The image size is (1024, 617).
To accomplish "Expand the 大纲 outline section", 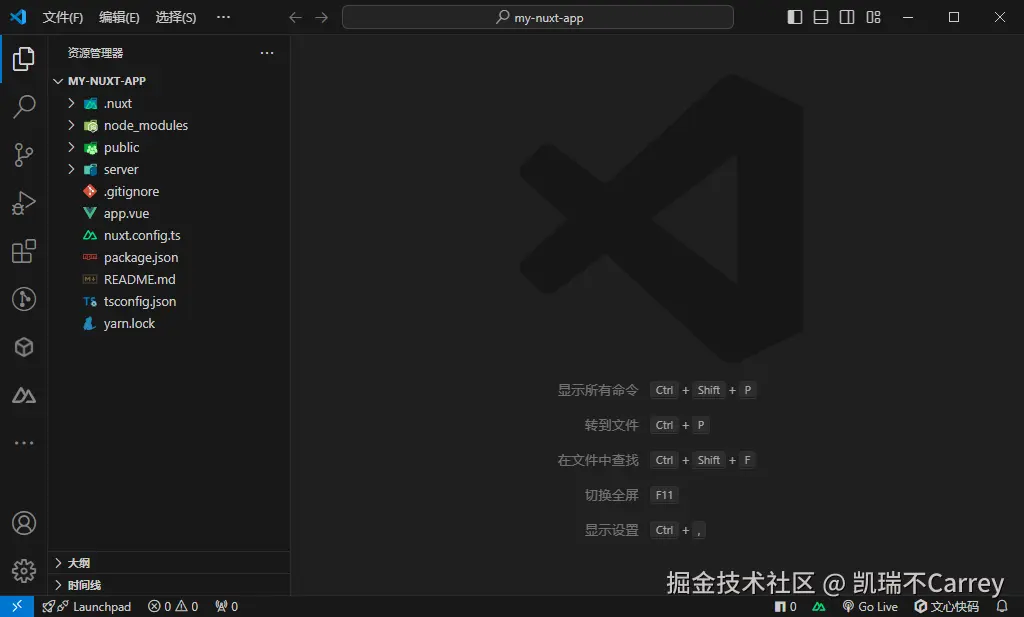I will [169, 563].
